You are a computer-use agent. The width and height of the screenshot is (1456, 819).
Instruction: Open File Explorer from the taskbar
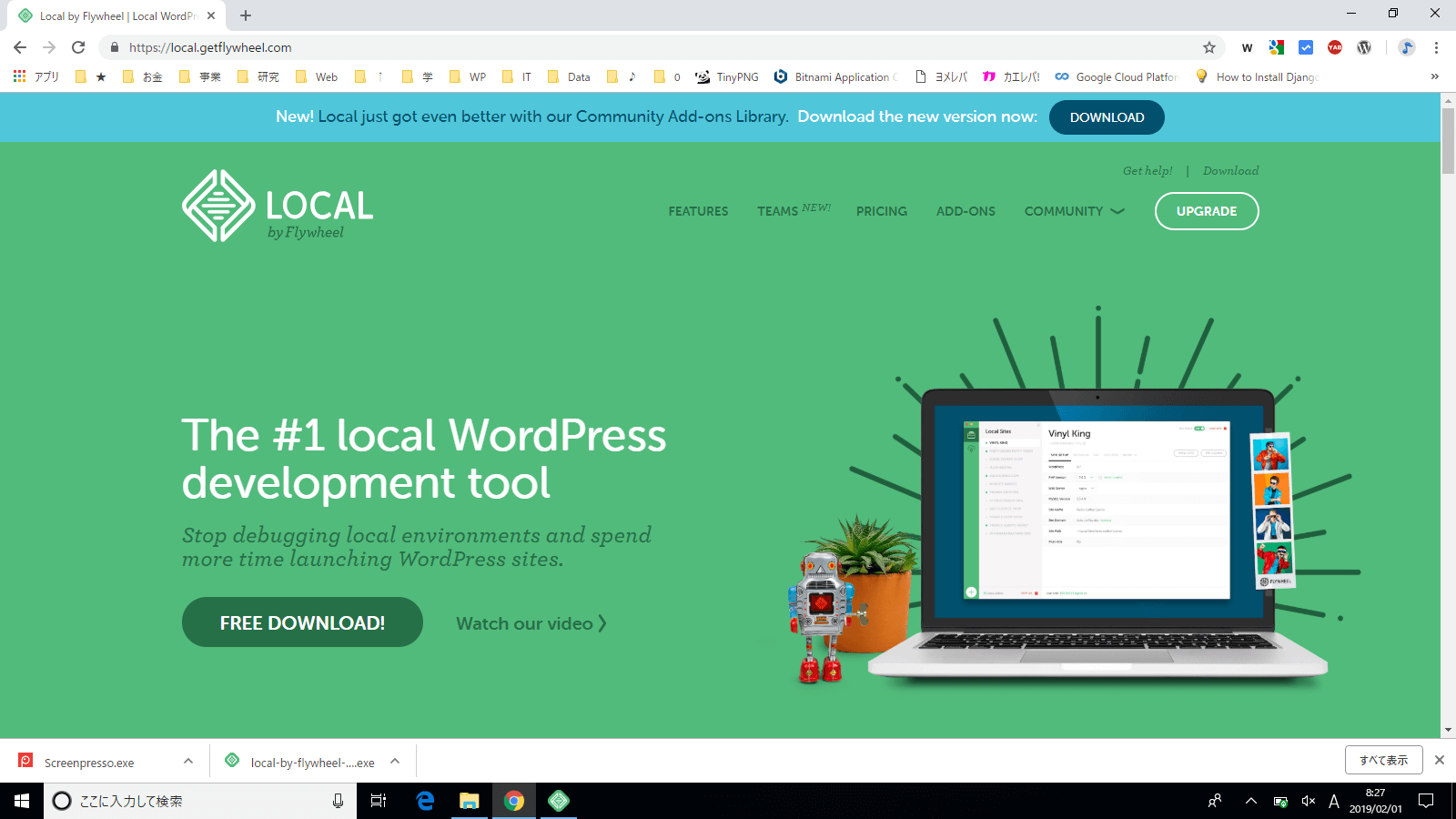click(469, 801)
